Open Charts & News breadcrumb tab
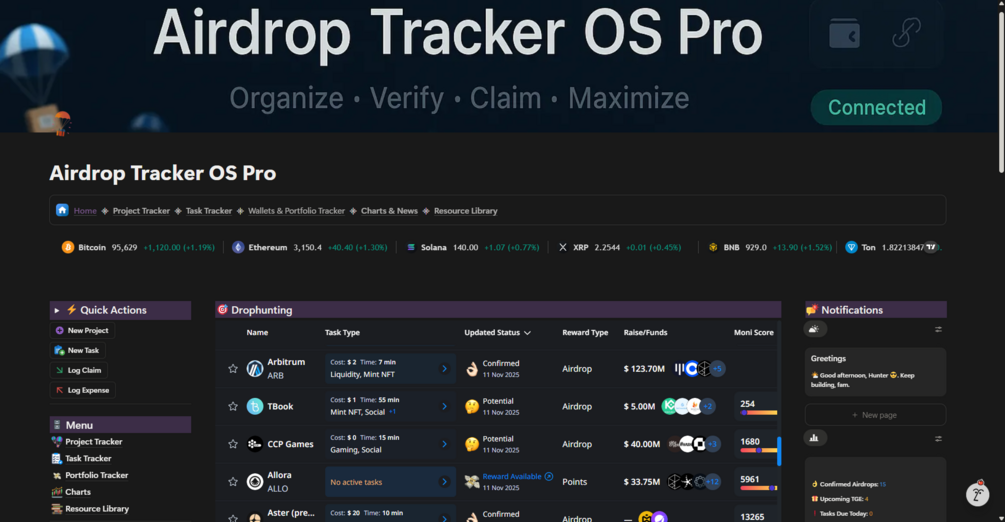This screenshot has height=522, width=1005. point(389,210)
